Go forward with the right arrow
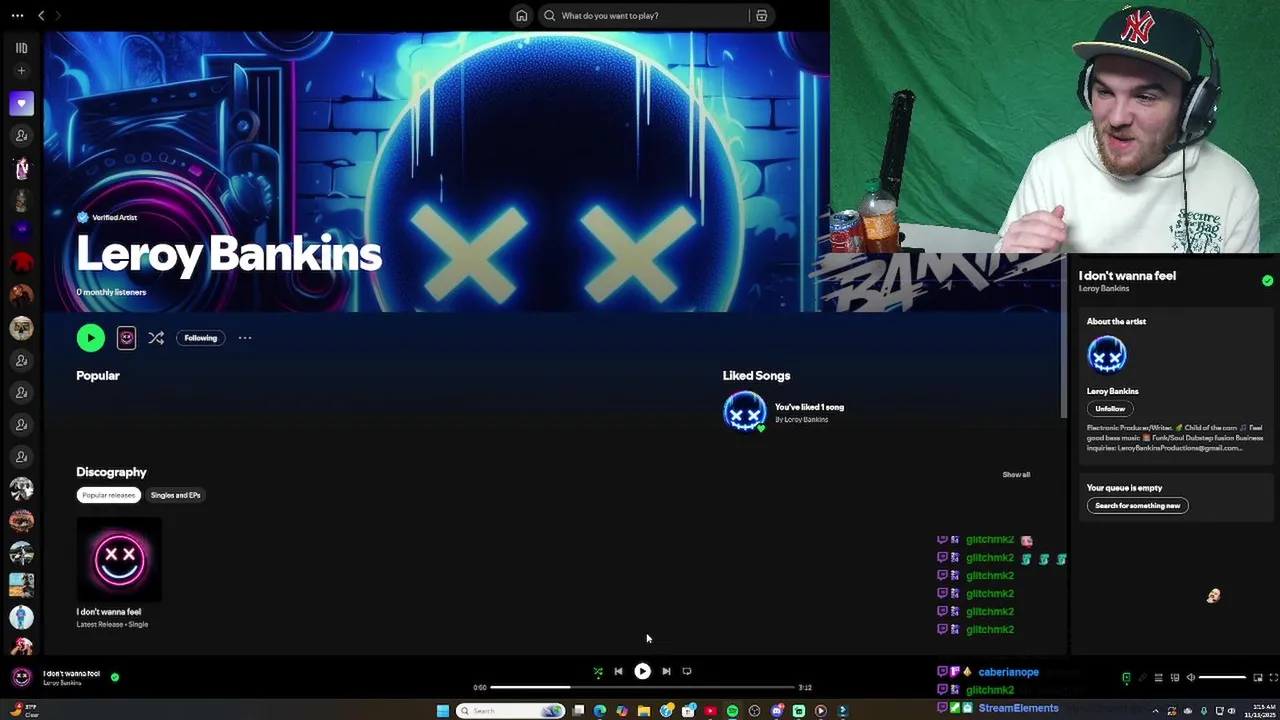Screen dimensions: 1280x720 click(58, 16)
